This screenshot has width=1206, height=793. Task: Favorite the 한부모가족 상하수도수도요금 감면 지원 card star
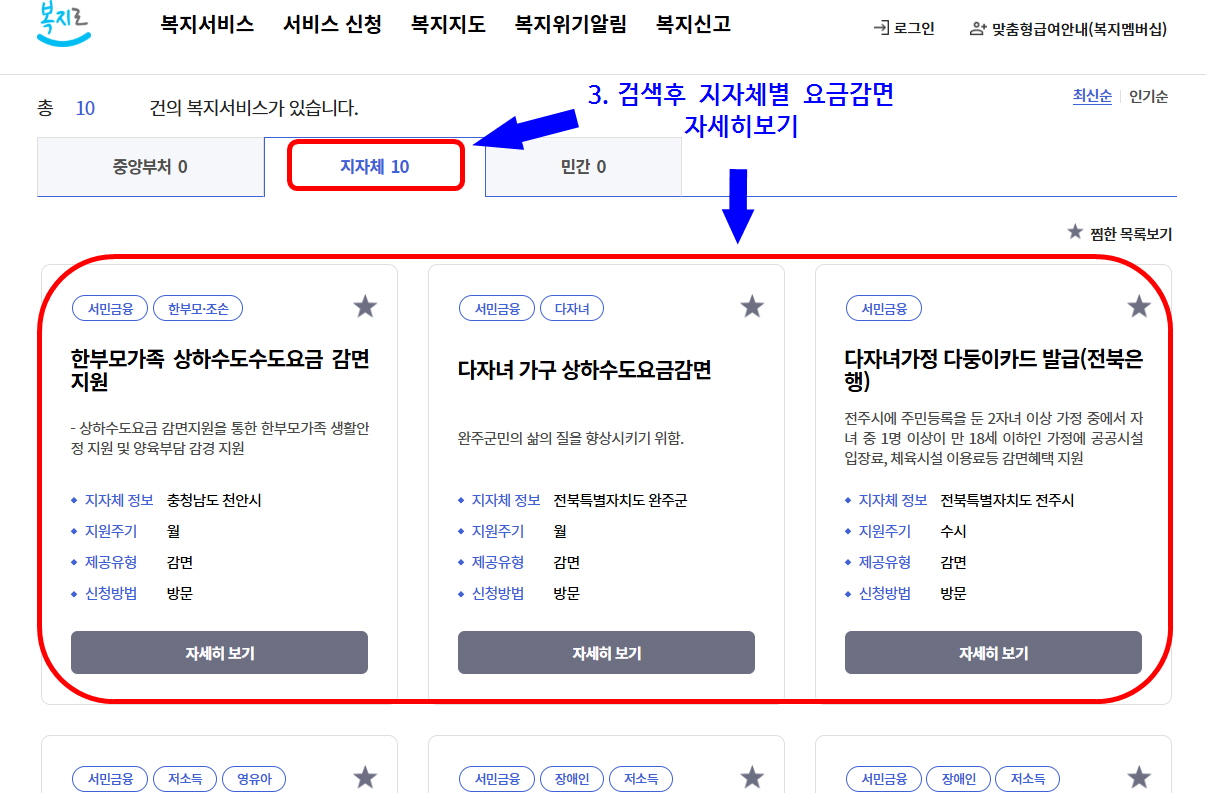(365, 307)
